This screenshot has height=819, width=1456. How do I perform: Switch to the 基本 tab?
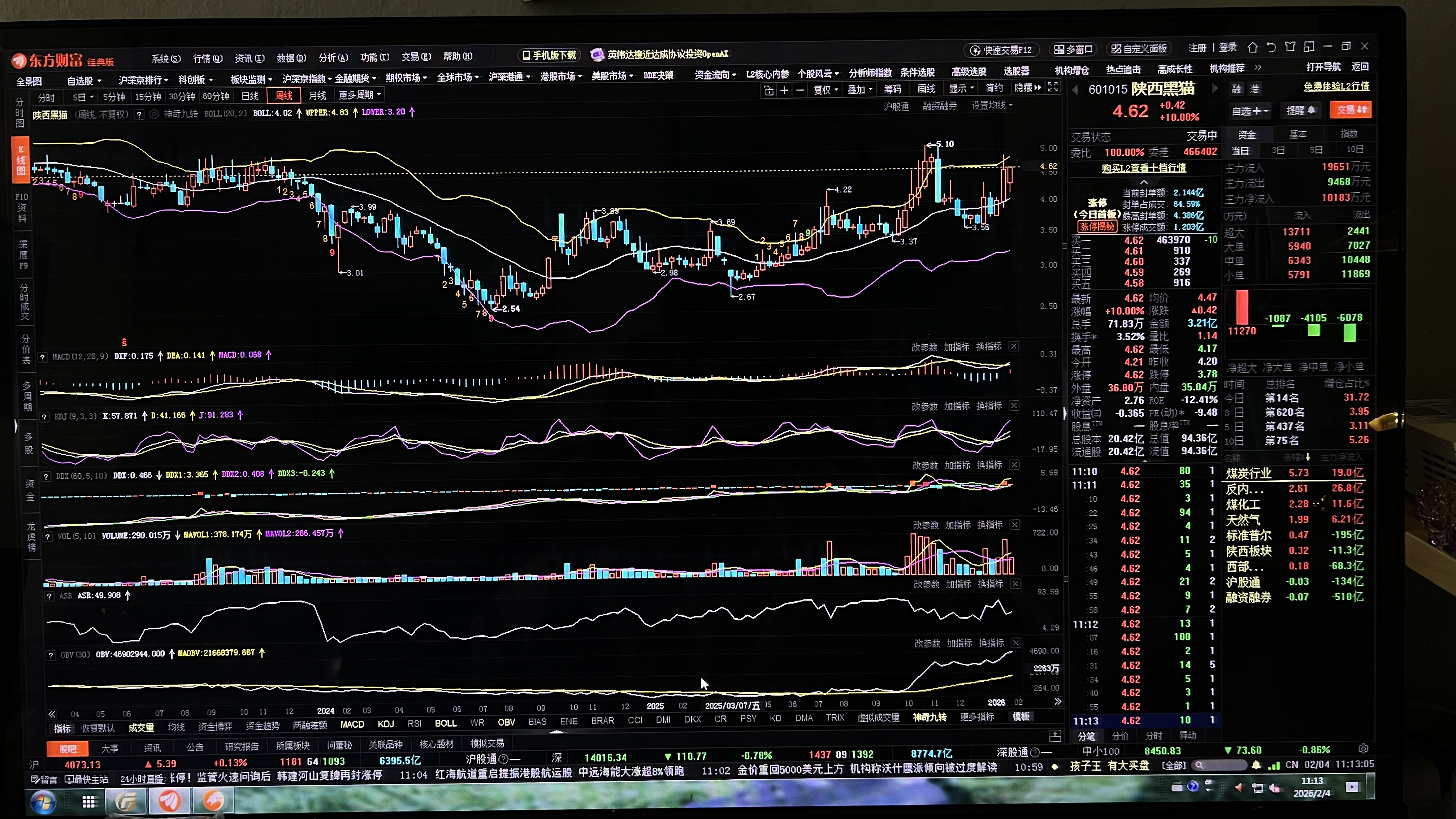(1297, 135)
